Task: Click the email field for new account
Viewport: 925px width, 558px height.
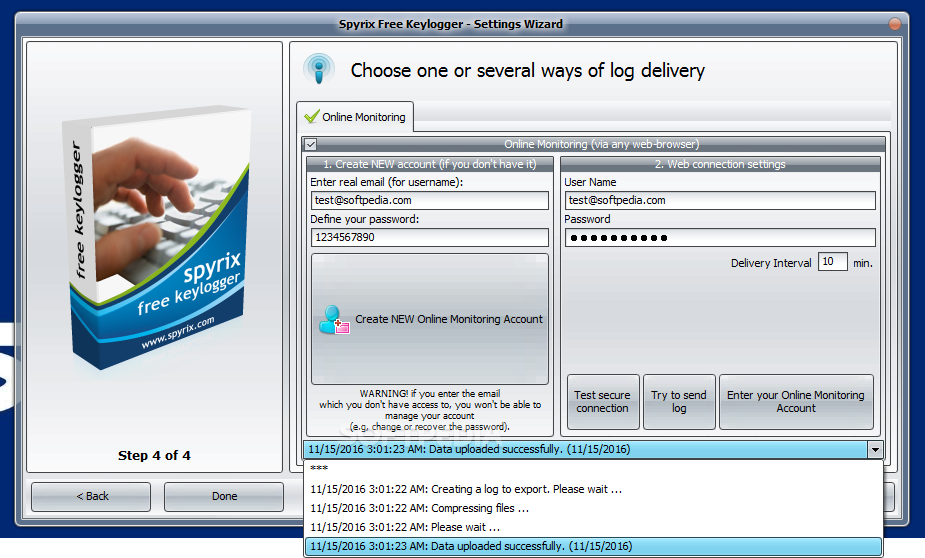Action: coord(429,201)
